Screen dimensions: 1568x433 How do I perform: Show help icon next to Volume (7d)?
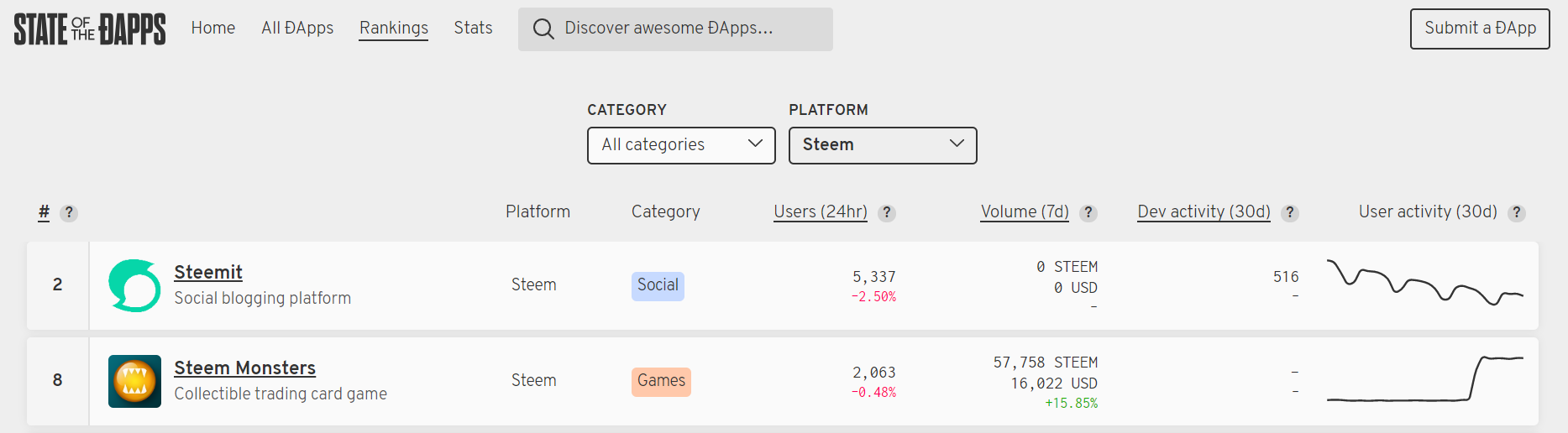1088,213
